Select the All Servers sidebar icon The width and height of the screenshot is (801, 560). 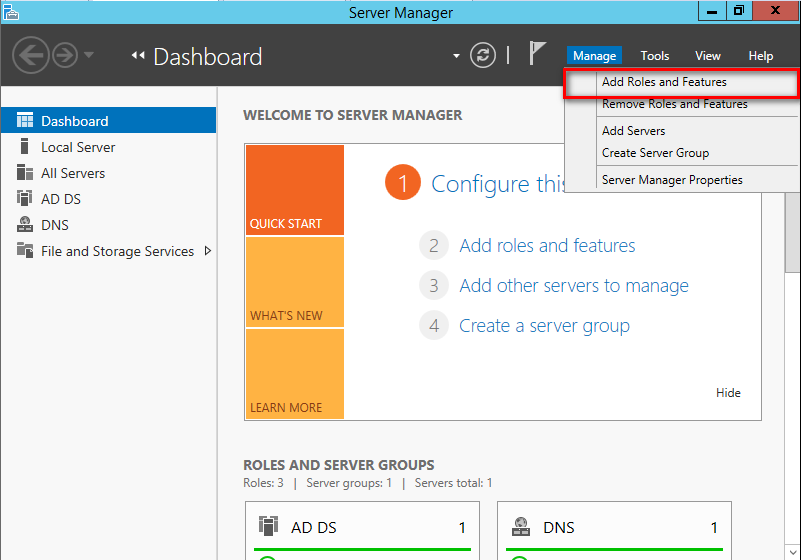coord(25,173)
